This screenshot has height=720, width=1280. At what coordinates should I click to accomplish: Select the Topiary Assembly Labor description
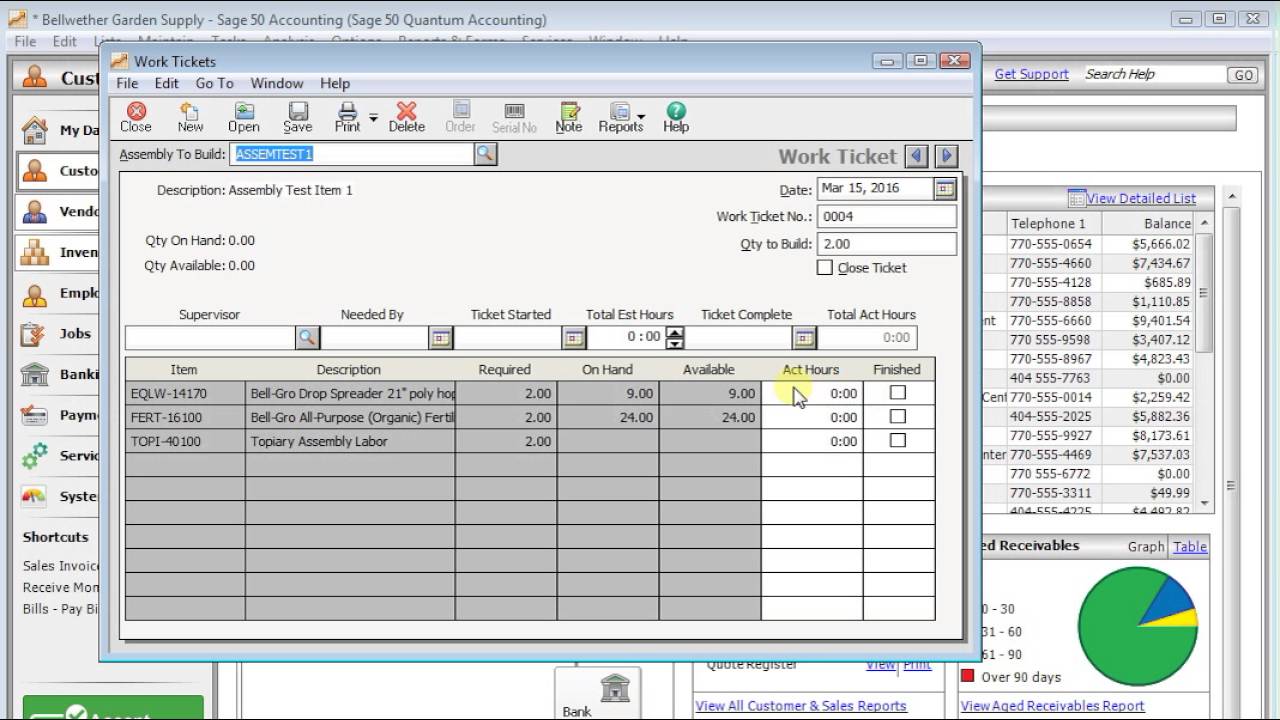(350, 441)
